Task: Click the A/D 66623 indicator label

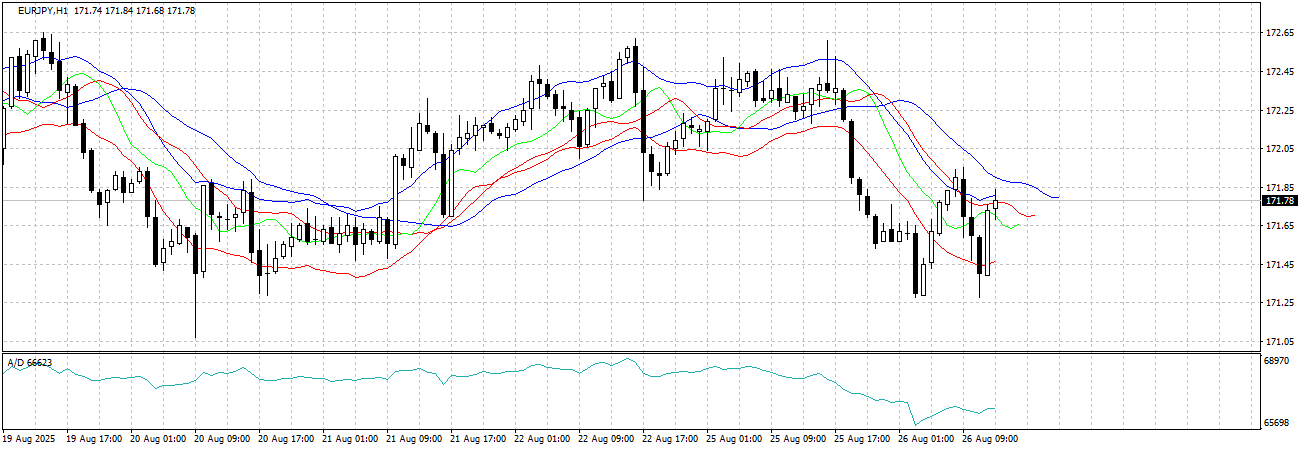Action: point(29,362)
